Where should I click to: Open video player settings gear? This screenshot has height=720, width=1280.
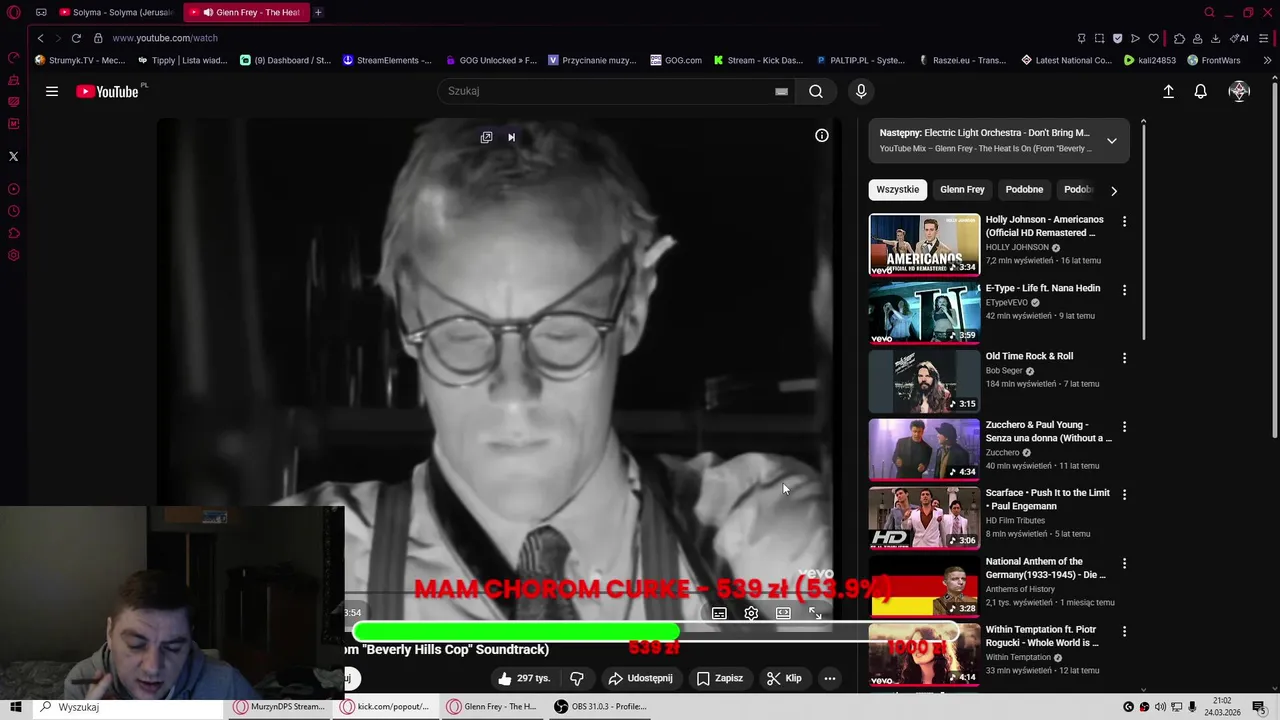point(751,613)
